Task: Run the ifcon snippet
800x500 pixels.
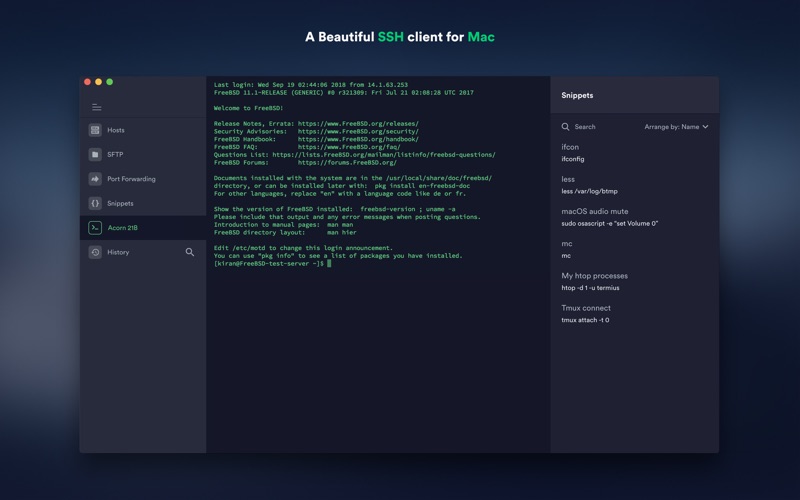Action: click(573, 153)
